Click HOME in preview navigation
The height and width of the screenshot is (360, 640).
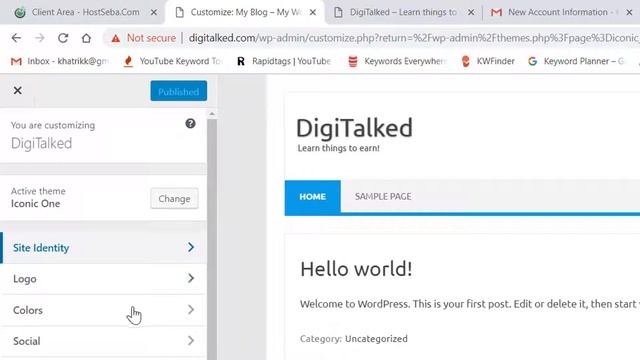click(313, 197)
